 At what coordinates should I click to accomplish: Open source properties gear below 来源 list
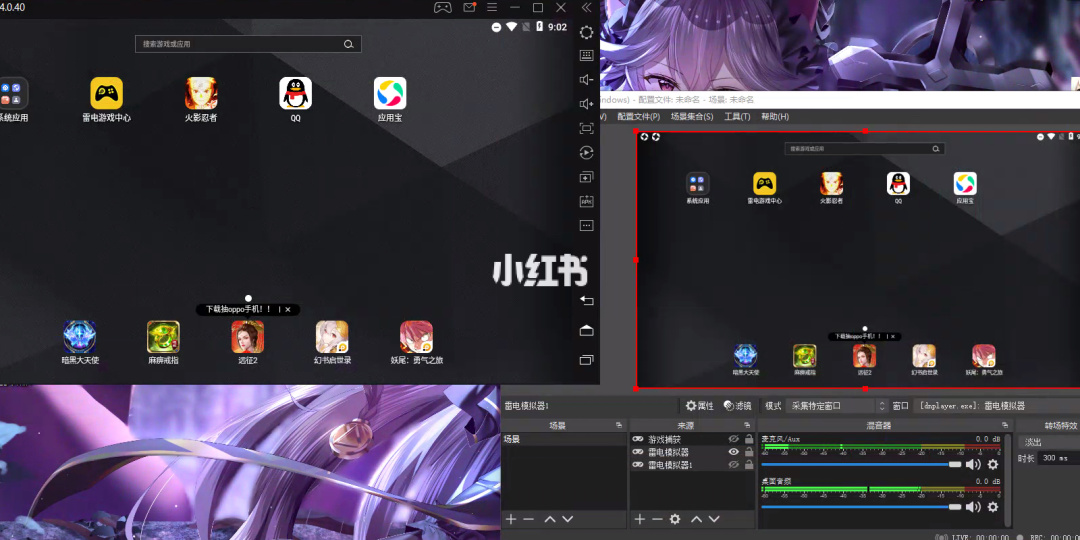pos(675,519)
